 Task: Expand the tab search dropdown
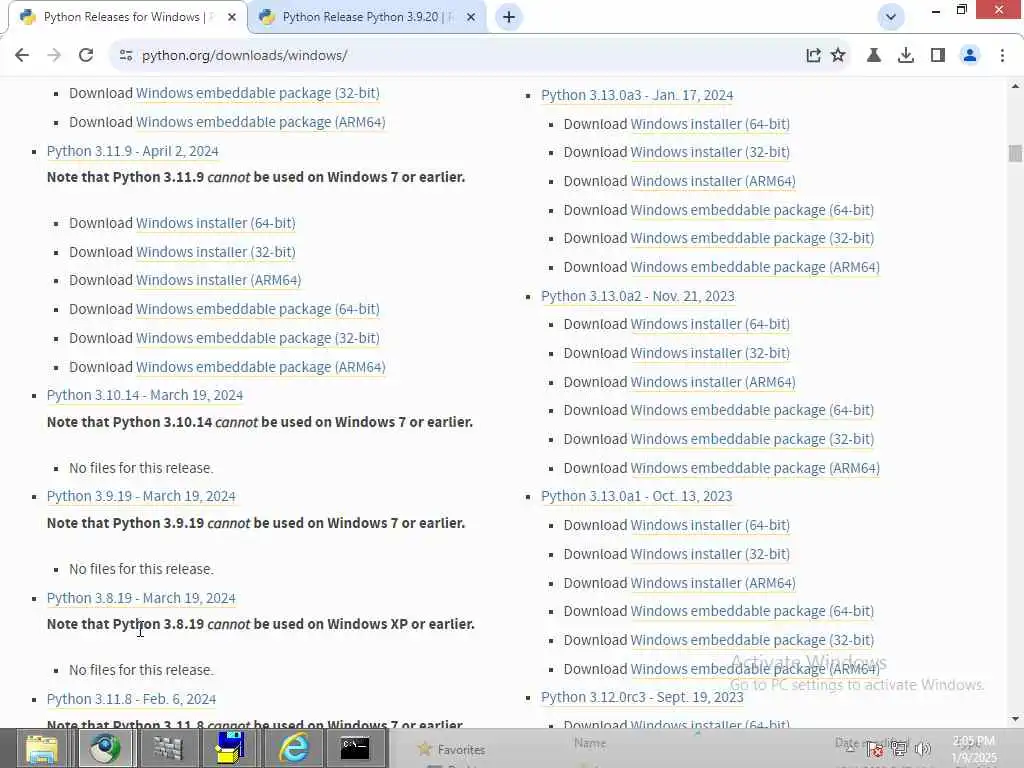pyautogui.click(x=891, y=17)
